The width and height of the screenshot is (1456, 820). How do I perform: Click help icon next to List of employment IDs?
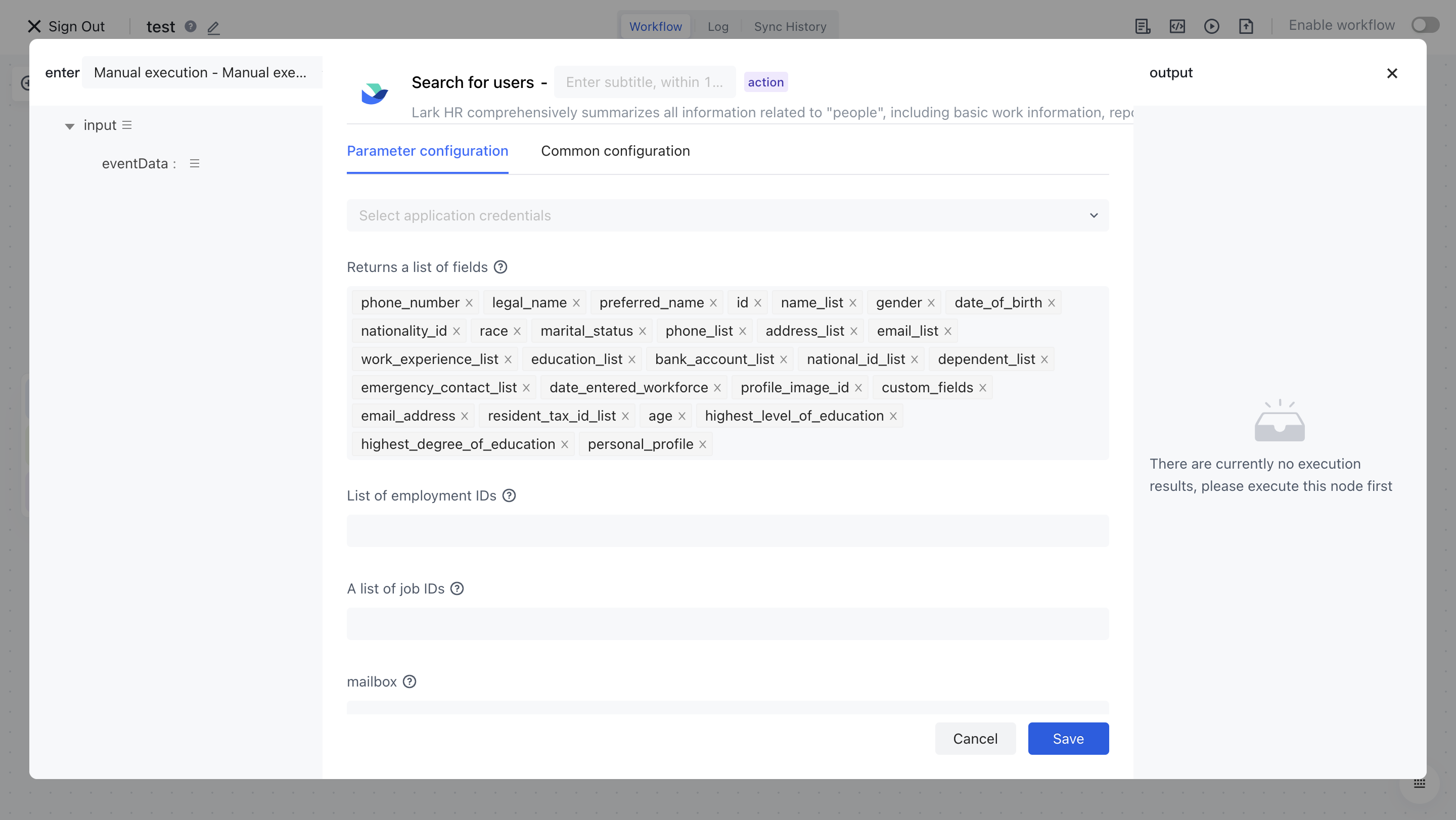509,495
